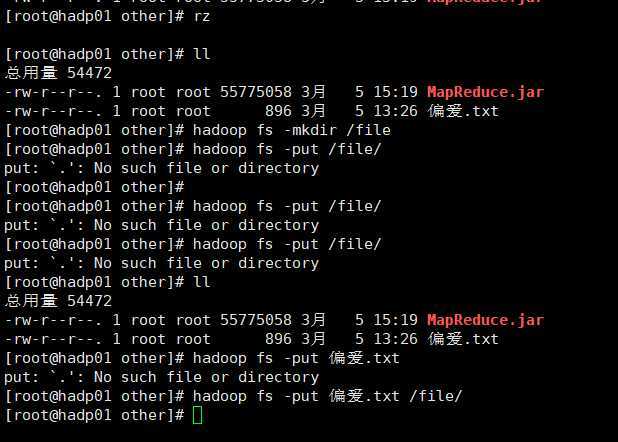Click 偏爱.txt filename in first listing
Image resolution: width=618 pixels, height=442 pixels.
[463, 111]
